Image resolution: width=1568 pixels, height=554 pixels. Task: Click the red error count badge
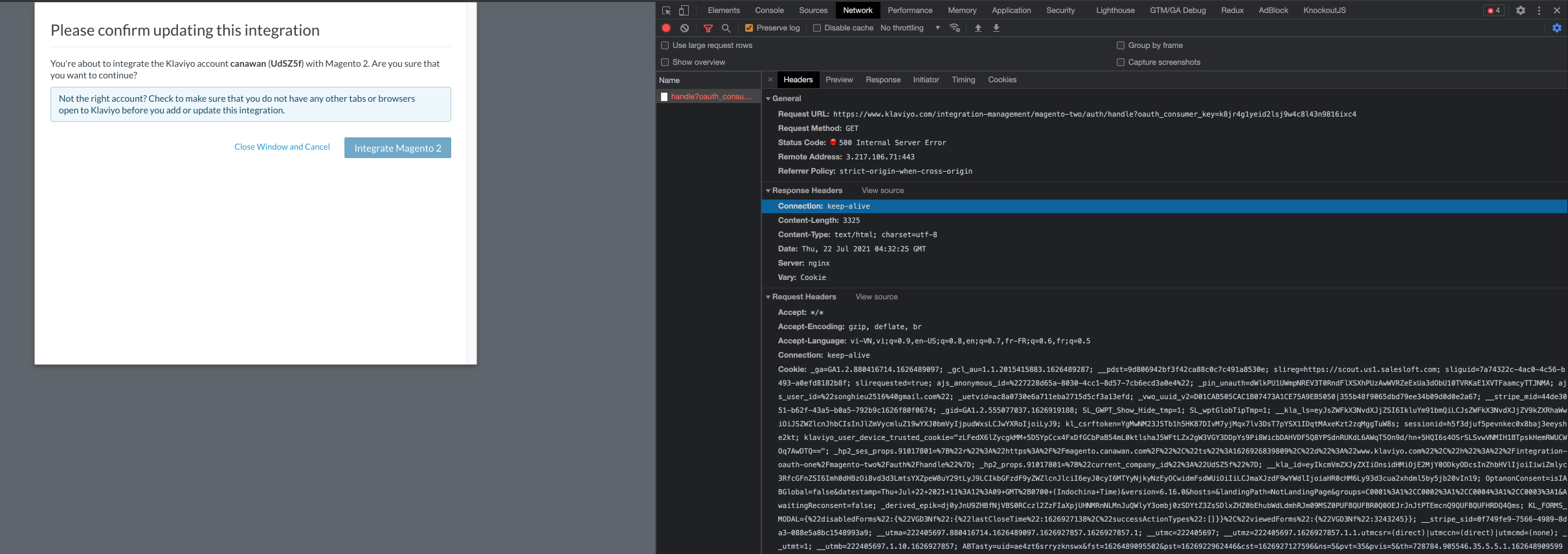tap(1494, 10)
